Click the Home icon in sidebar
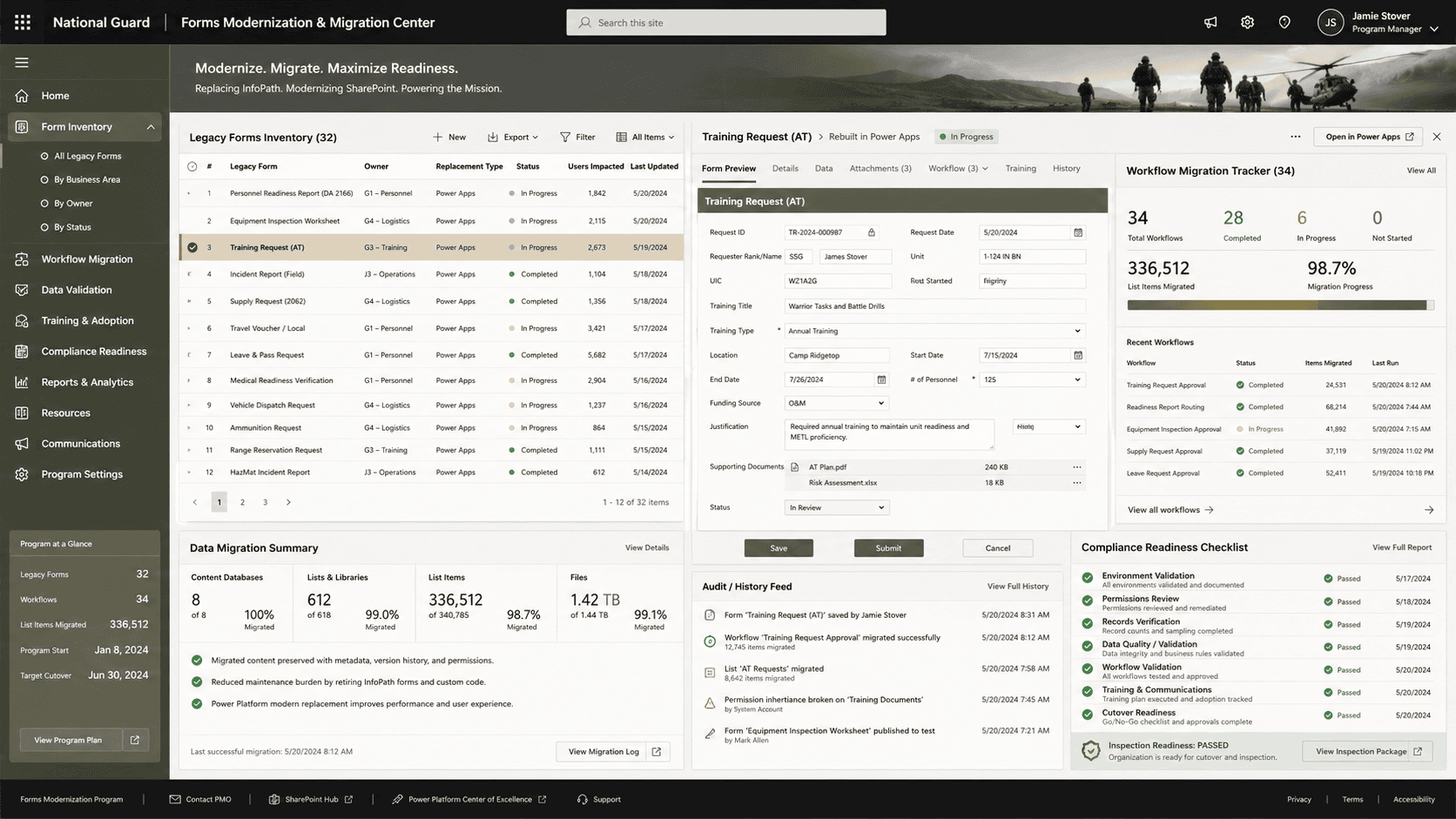This screenshot has height=819, width=1456. click(22, 96)
